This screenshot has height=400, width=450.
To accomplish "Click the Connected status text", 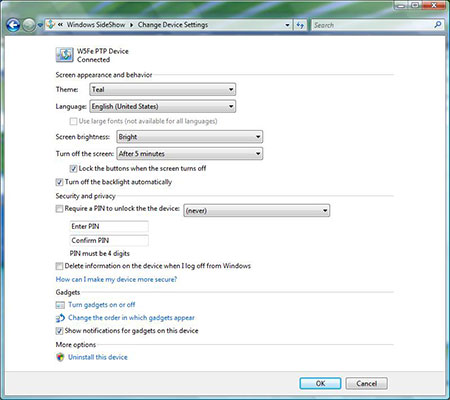I will point(93,60).
